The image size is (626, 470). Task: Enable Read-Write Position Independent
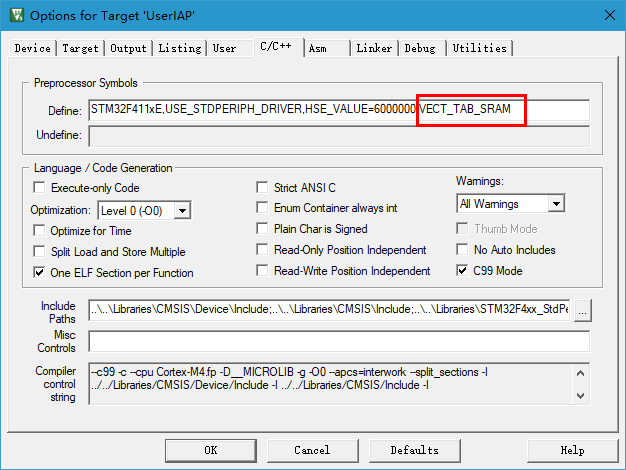click(x=262, y=270)
